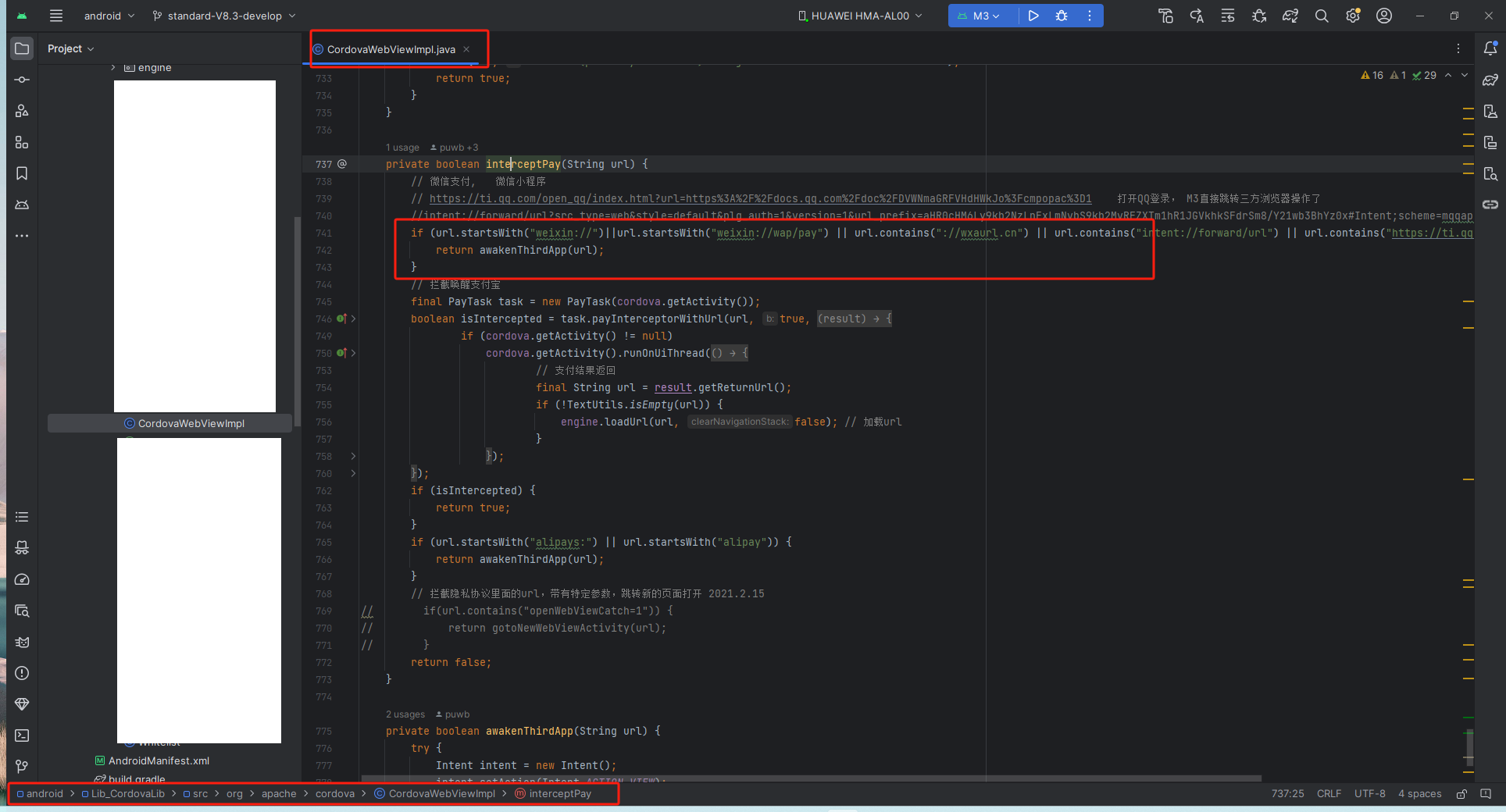The width and height of the screenshot is (1506, 812).
Task: Open the Notifications bell panel
Action: coord(1490,48)
